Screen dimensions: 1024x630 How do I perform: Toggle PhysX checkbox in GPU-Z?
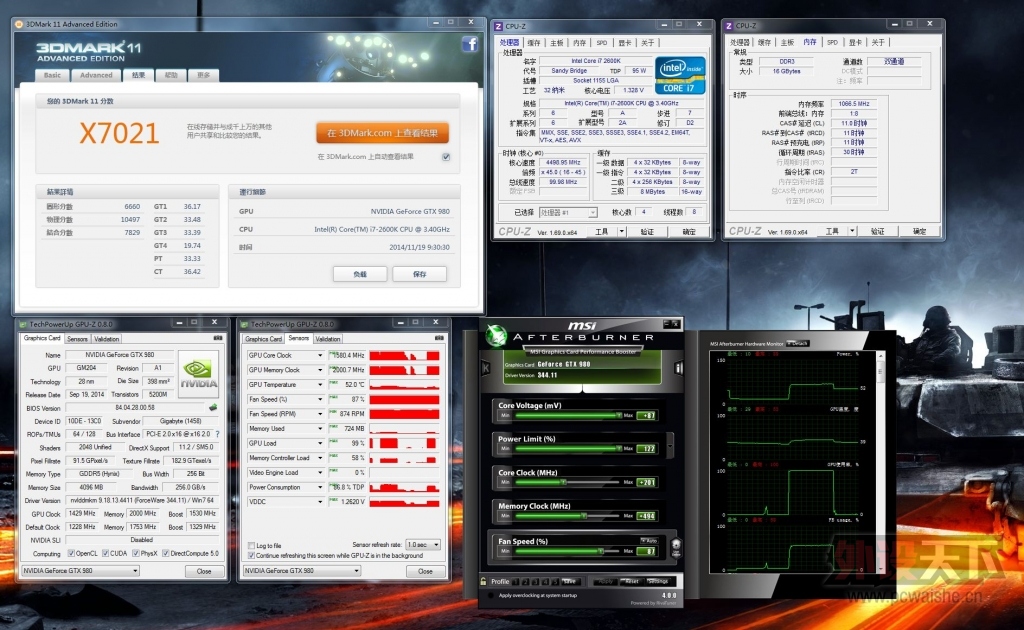coord(135,554)
